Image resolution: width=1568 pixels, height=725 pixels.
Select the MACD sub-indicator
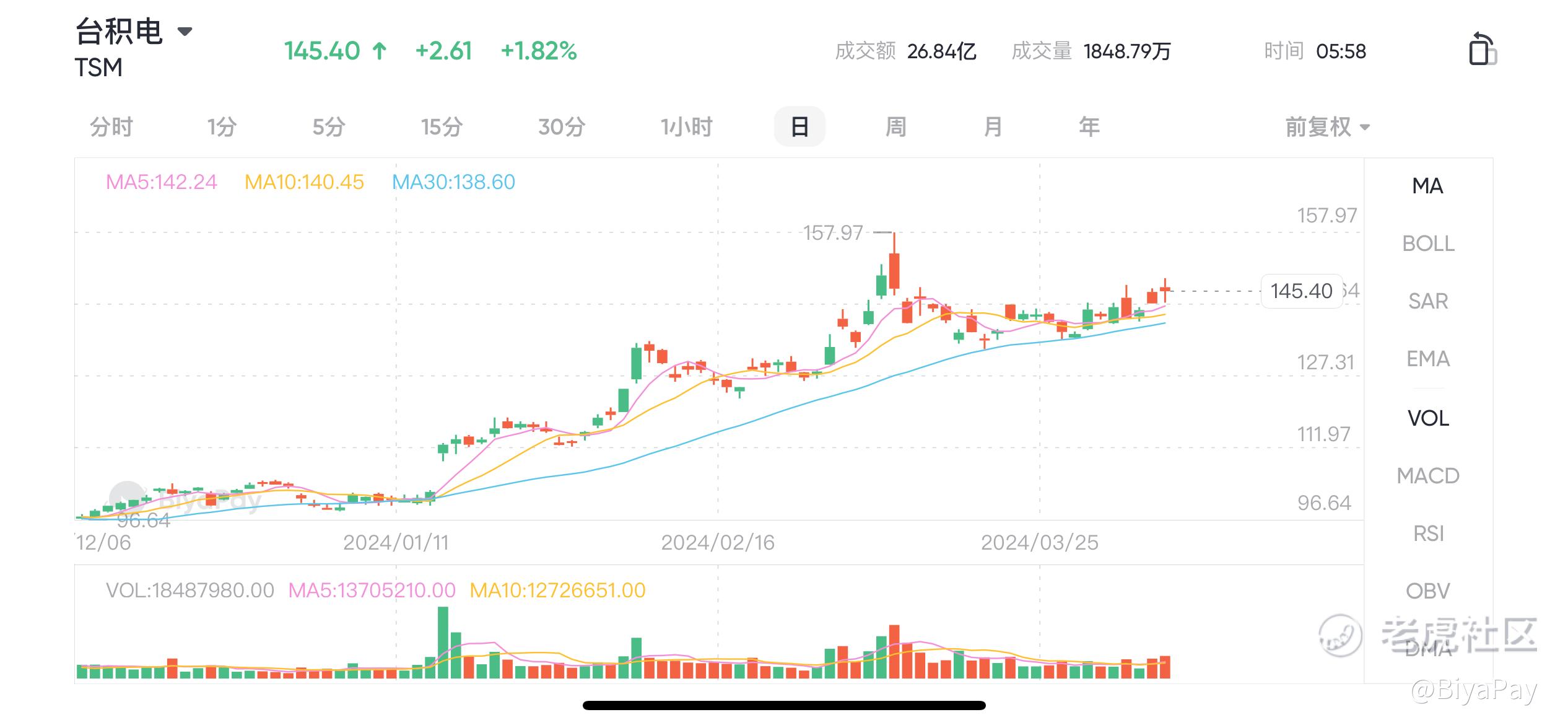click(1428, 476)
